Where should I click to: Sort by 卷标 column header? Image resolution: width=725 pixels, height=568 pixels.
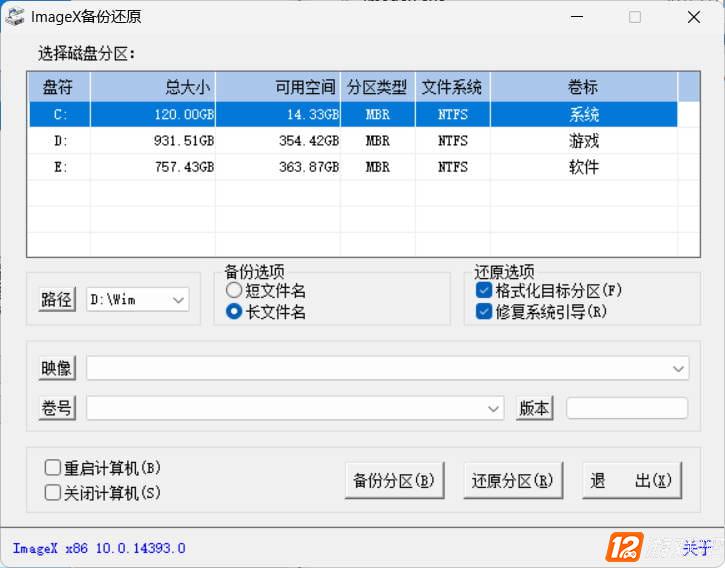click(584, 87)
